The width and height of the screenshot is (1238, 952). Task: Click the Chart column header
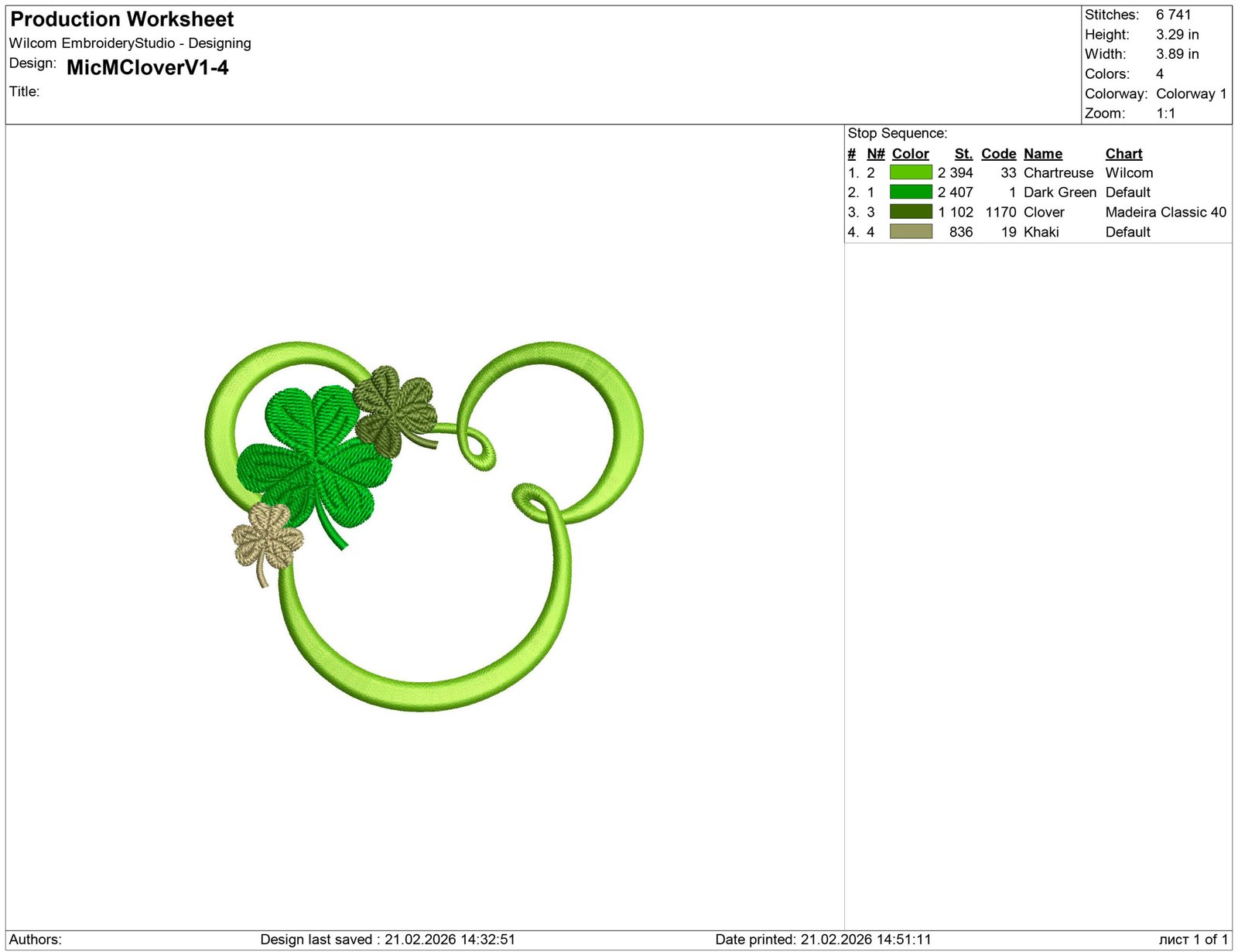tap(1123, 154)
